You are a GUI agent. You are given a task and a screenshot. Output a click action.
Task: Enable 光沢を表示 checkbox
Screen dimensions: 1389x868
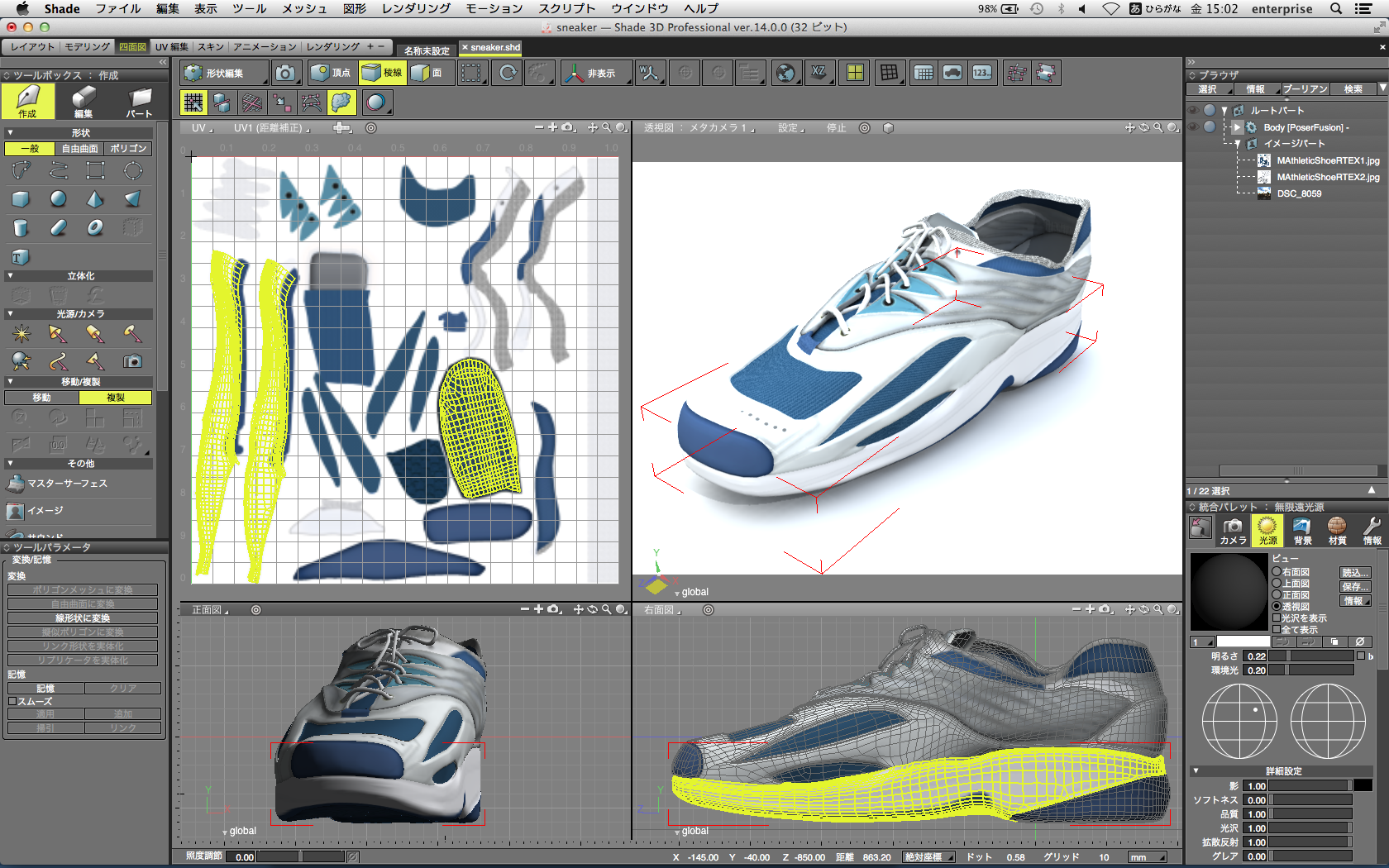coord(1277,618)
